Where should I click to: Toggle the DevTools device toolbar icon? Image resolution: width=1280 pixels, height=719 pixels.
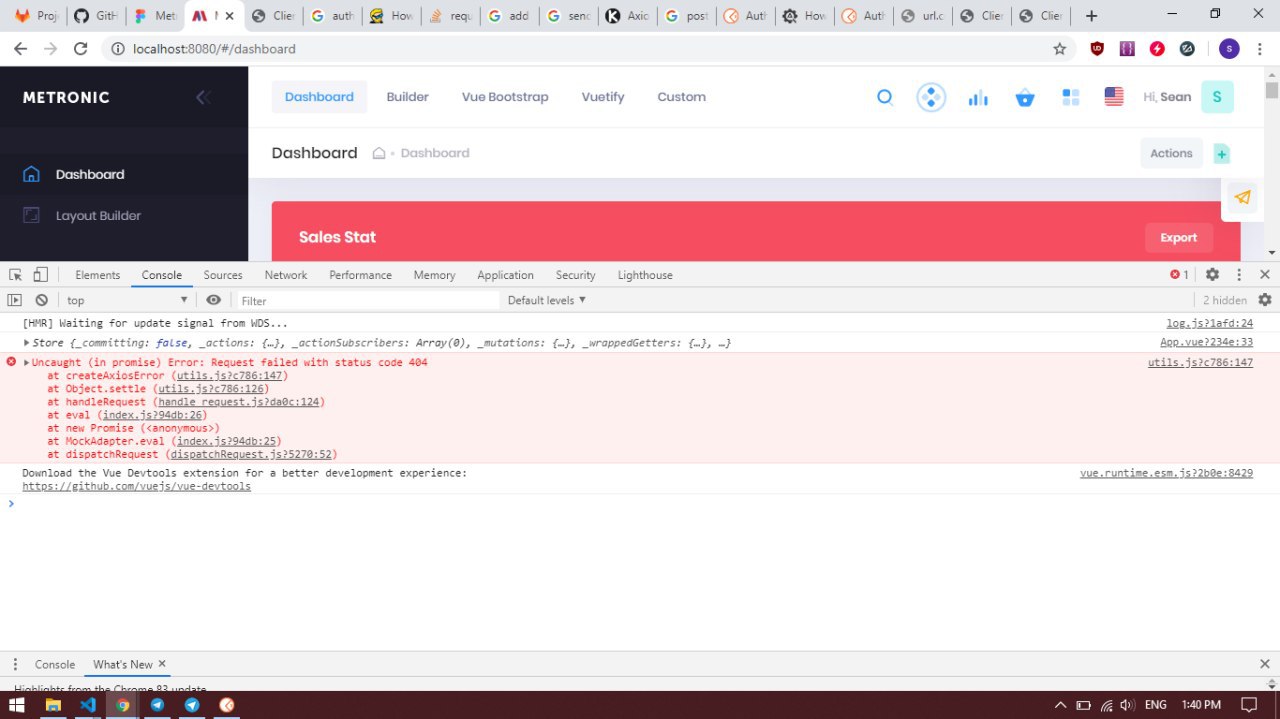[x=40, y=275]
